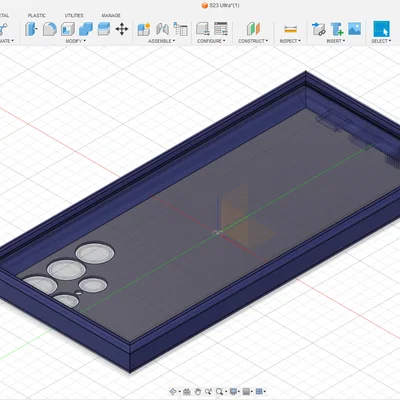400x400 pixels.
Task: Click the T-with-plus Insert icon
Action: coord(337,29)
